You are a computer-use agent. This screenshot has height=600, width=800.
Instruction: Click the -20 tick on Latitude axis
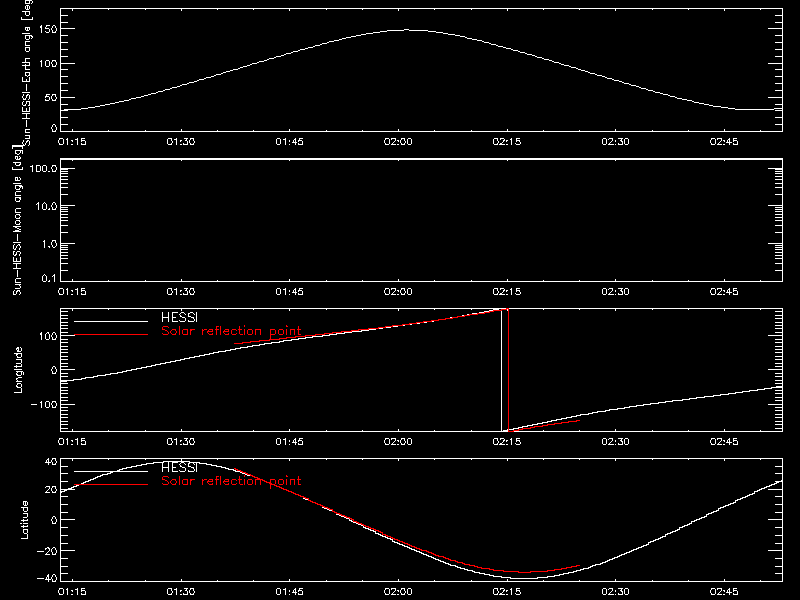(x=47, y=551)
